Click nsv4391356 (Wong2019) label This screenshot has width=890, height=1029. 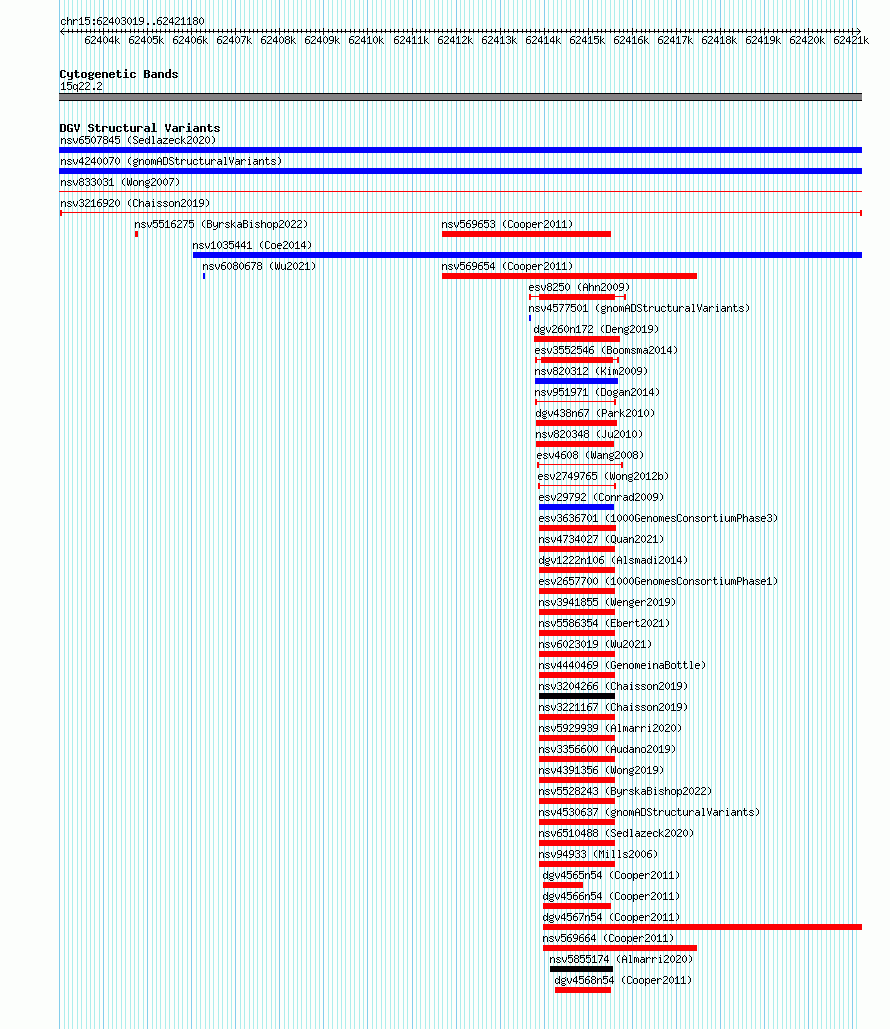pyautogui.click(x=601, y=770)
